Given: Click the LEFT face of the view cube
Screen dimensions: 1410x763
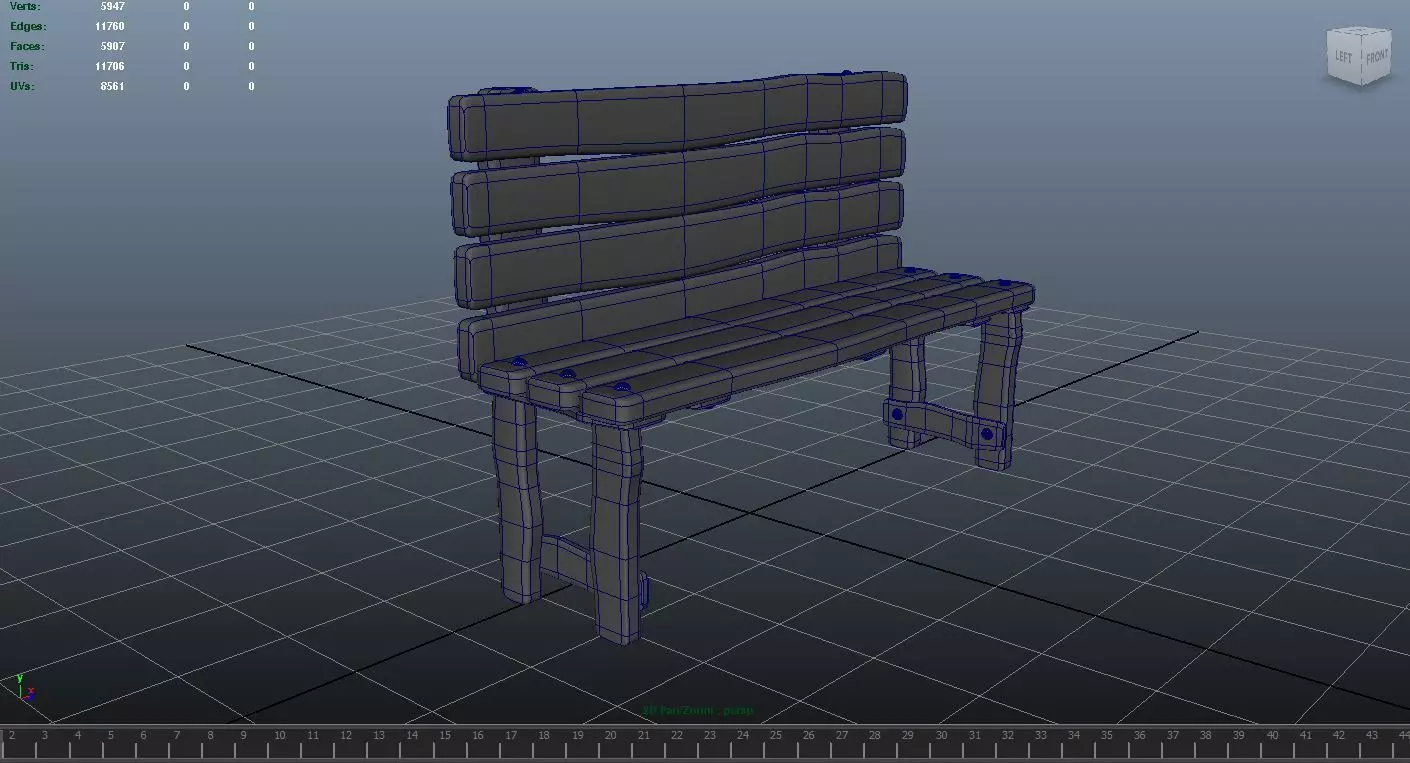Looking at the screenshot, I should pos(1343,56).
